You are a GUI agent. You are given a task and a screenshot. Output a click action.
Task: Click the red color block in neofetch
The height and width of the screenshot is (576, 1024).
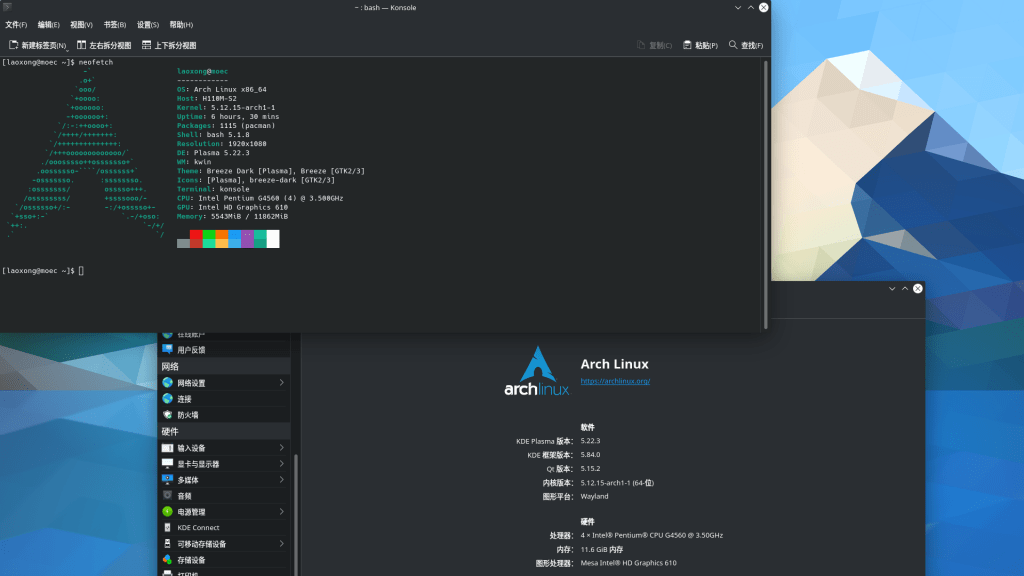[196, 238]
